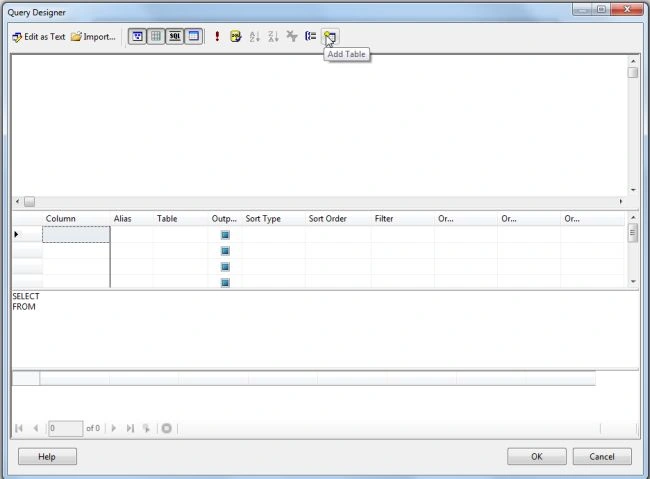Click the Add Table toolbar icon
The width and height of the screenshot is (650, 479).
coord(330,36)
